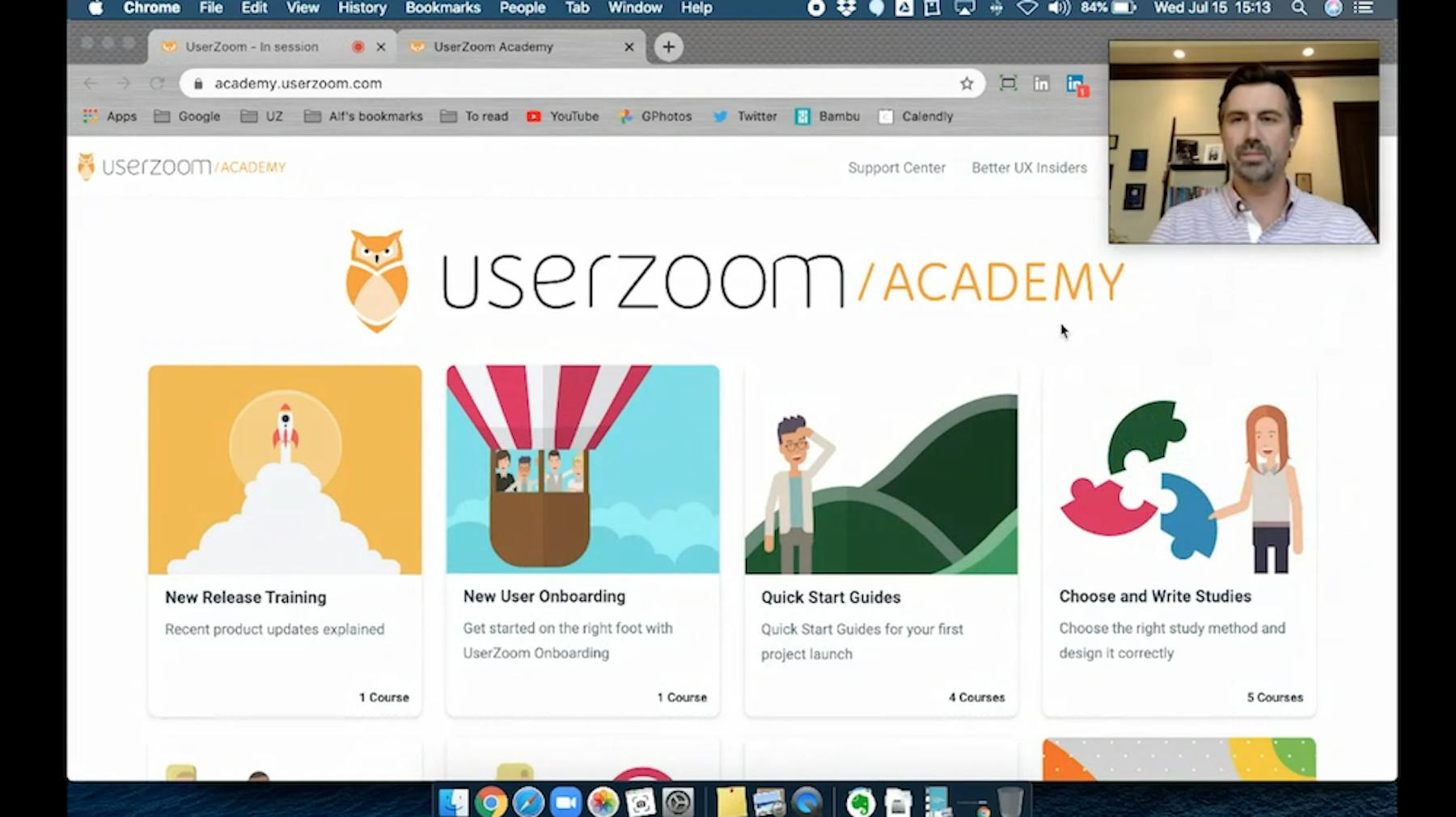Reload the page with the refresh icon
The height and width of the screenshot is (817, 1456).
click(x=157, y=83)
